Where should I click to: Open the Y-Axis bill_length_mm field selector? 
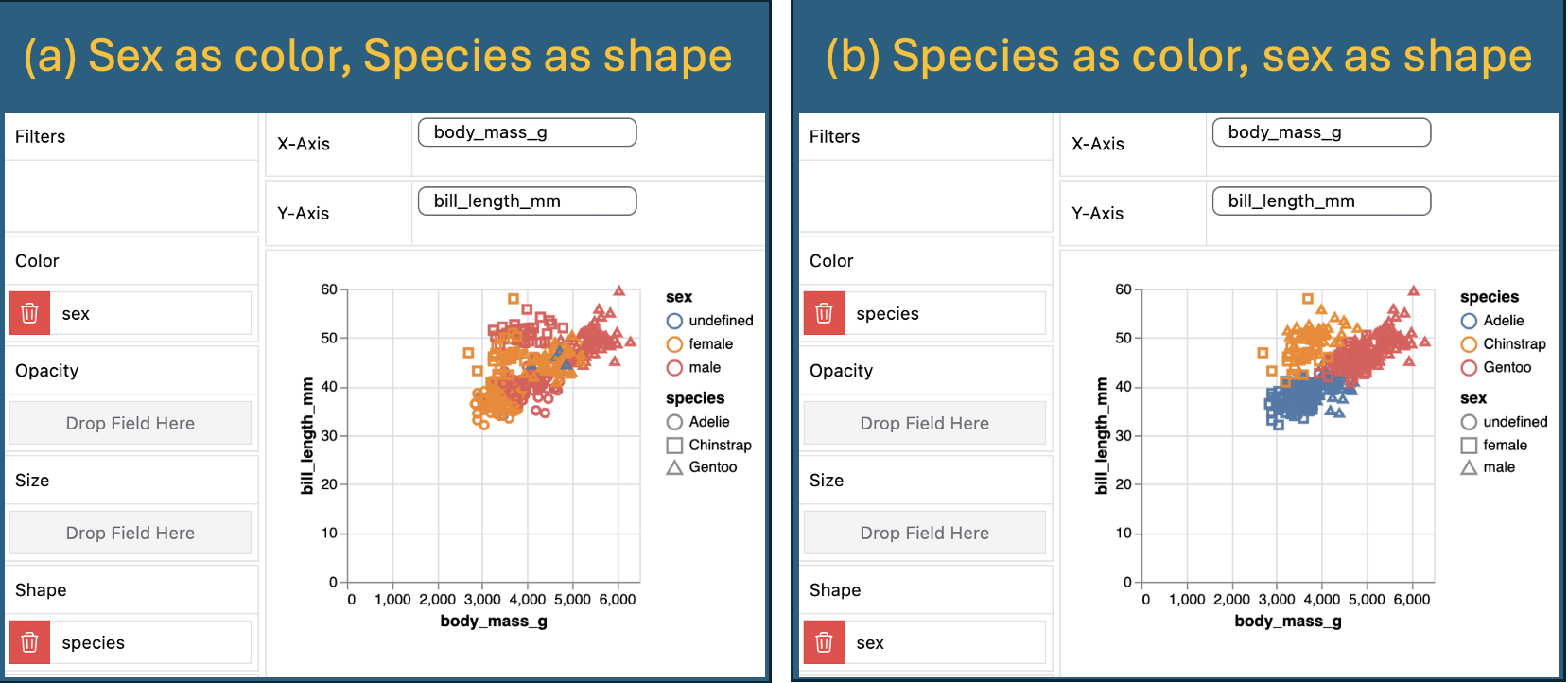click(x=527, y=201)
